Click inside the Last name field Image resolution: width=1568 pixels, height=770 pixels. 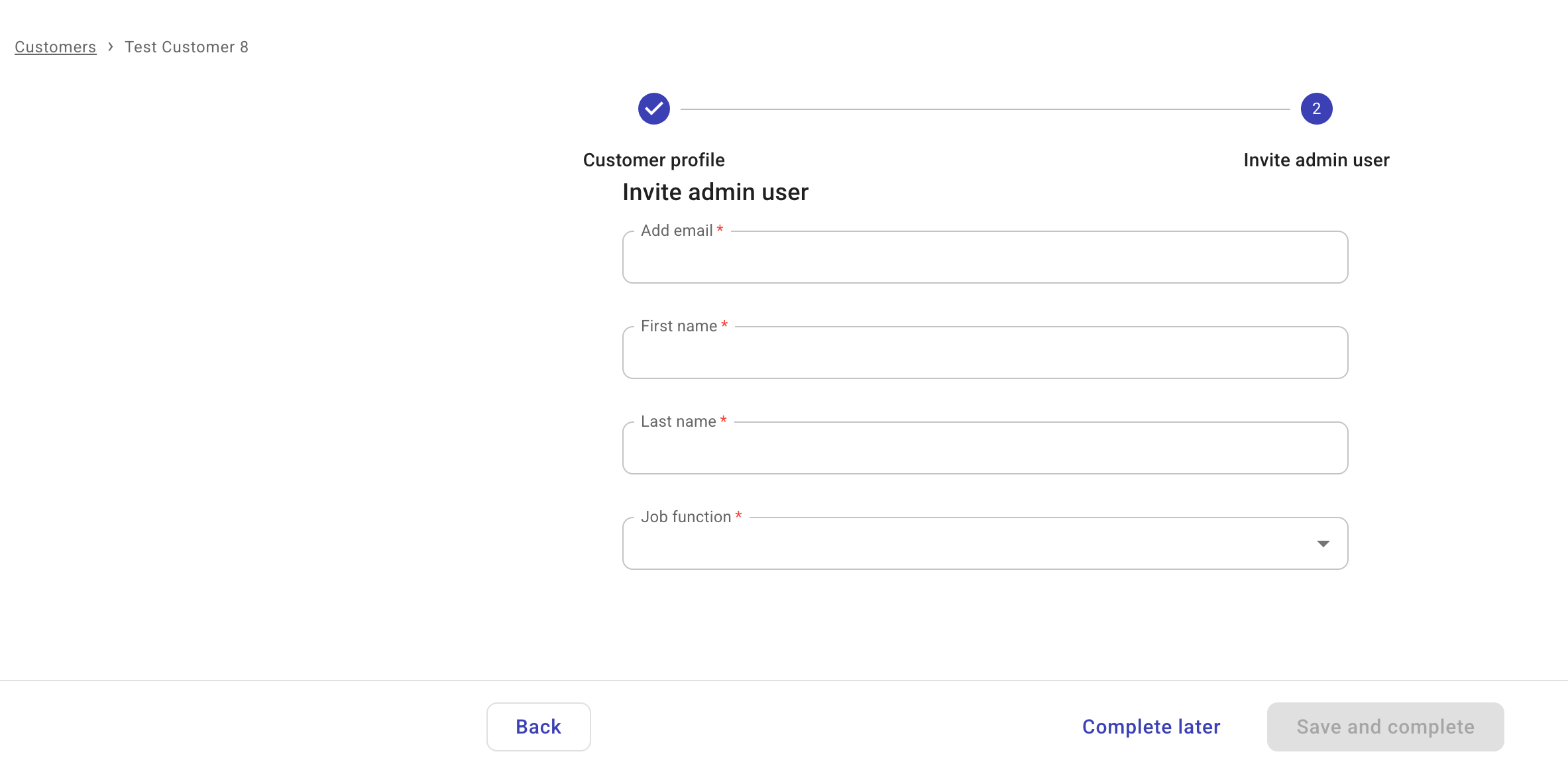[x=985, y=449]
